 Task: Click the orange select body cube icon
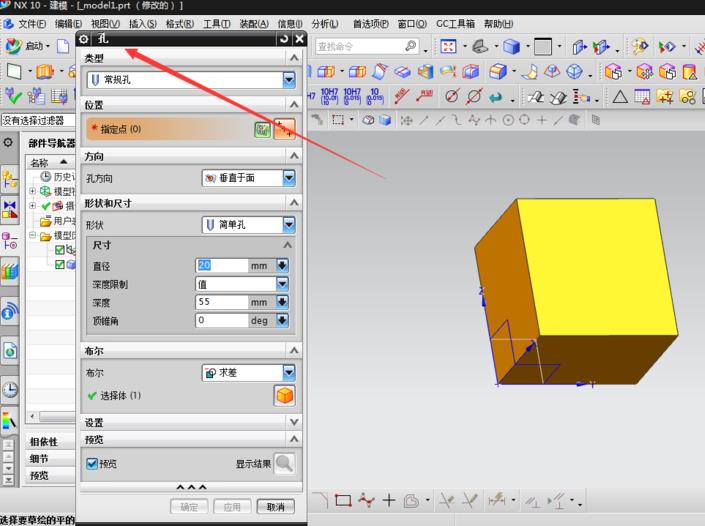pyautogui.click(x=285, y=396)
